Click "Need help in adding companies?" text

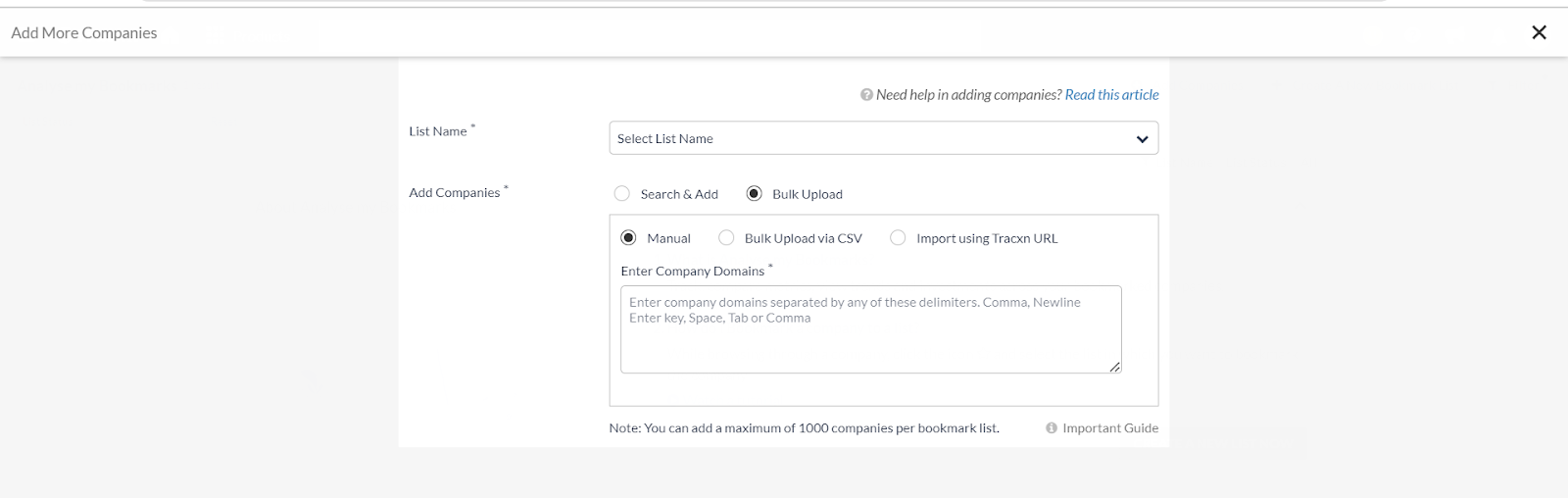pyautogui.click(x=968, y=95)
